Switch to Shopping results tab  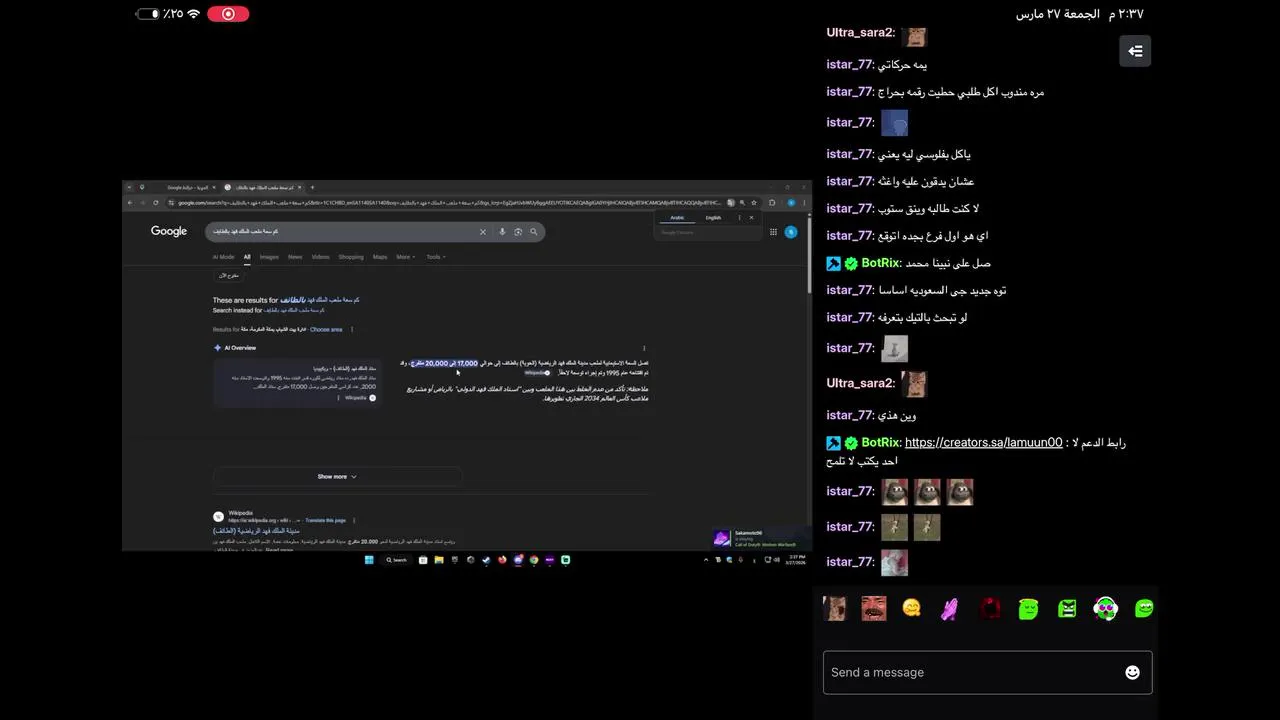[351, 257]
